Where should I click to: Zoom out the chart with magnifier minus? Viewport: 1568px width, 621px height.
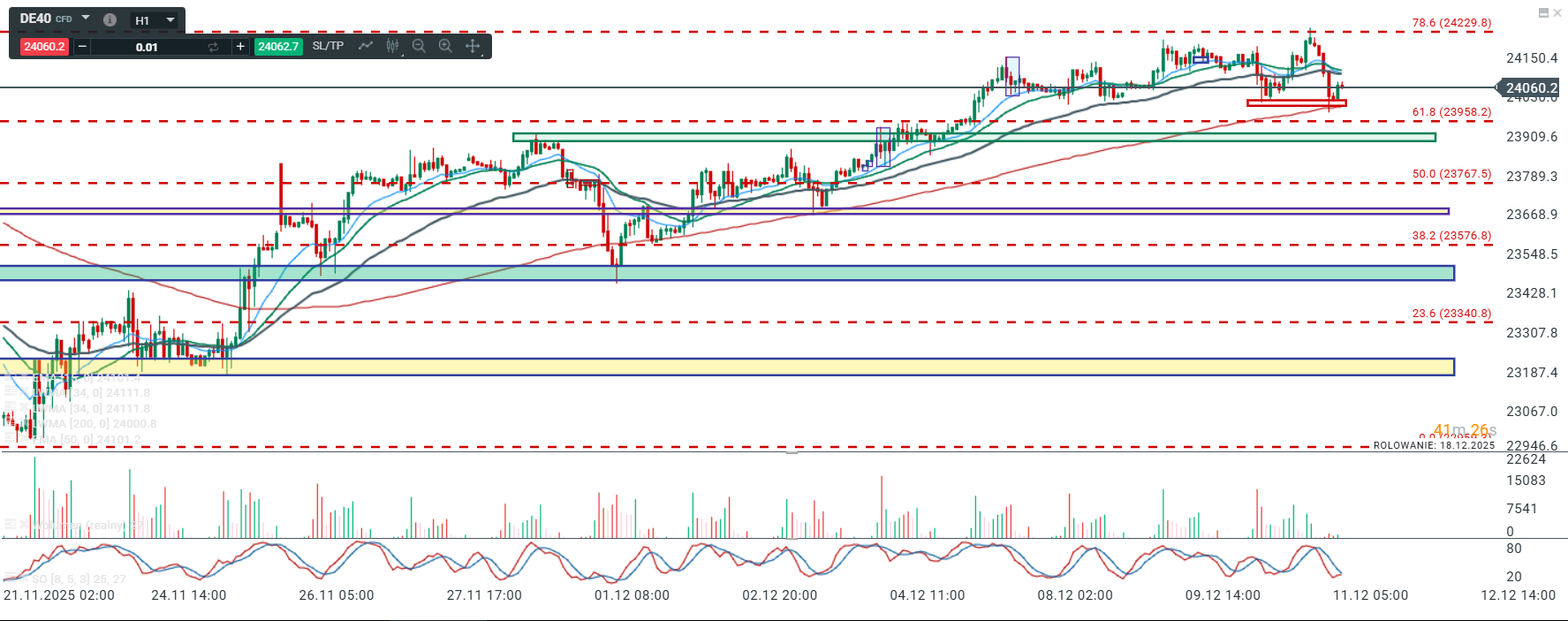coord(419,46)
